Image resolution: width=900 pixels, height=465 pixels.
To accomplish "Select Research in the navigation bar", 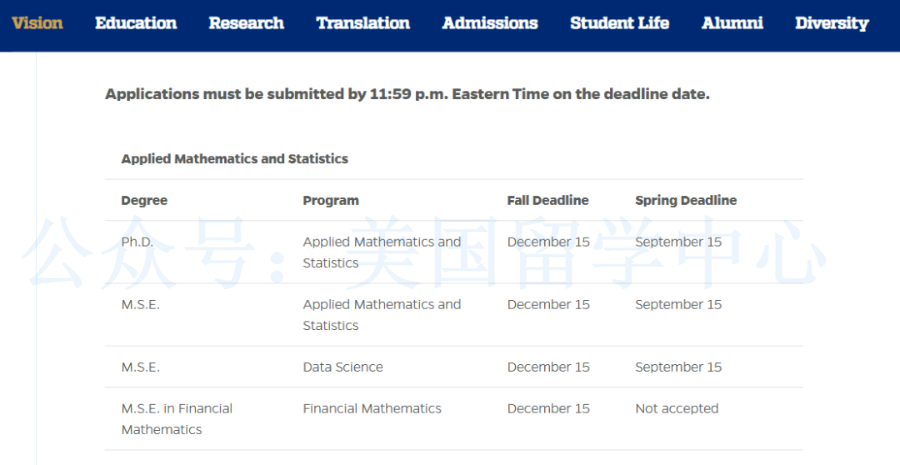I will pyautogui.click(x=246, y=23).
